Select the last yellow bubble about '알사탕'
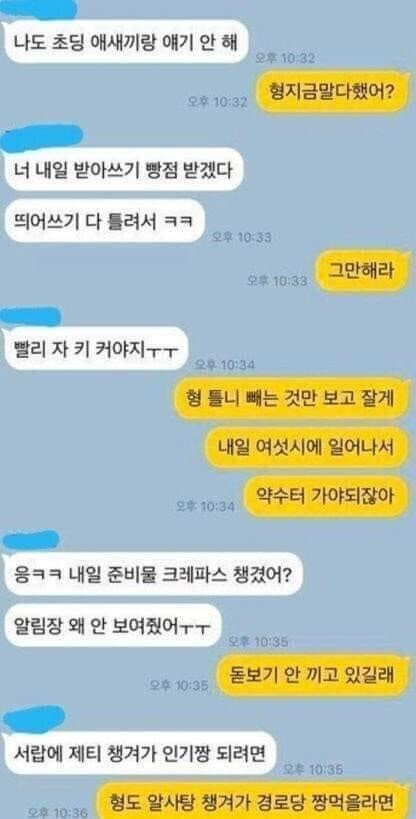The height and width of the screenshot is (819, 416). click(253, 801)
